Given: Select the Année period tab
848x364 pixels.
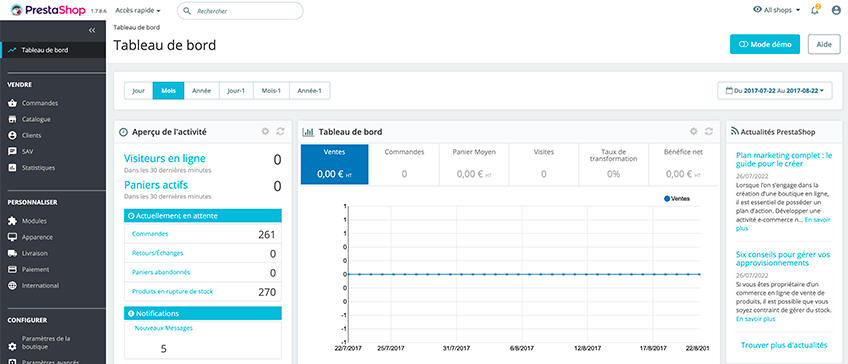Looking at the screenshot, I should pyautogui.click(x=202, y=91).
